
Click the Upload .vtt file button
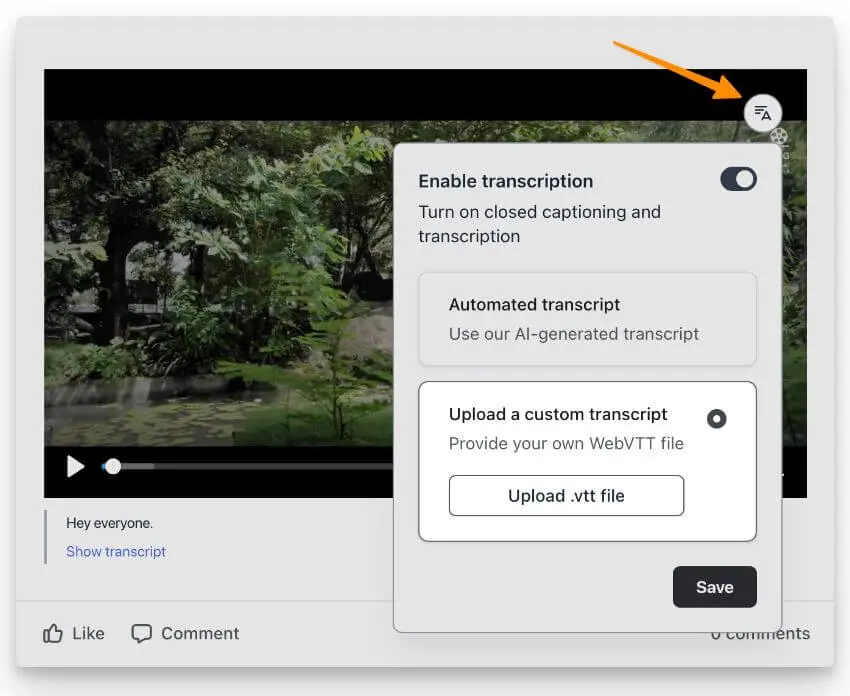566,495
